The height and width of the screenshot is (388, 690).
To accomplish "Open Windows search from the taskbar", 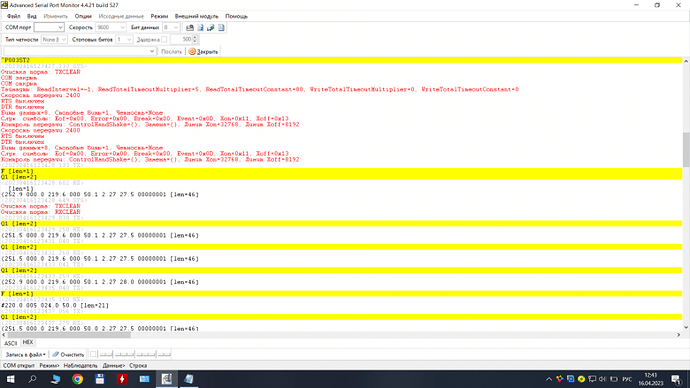I will [x=32, y=379].
